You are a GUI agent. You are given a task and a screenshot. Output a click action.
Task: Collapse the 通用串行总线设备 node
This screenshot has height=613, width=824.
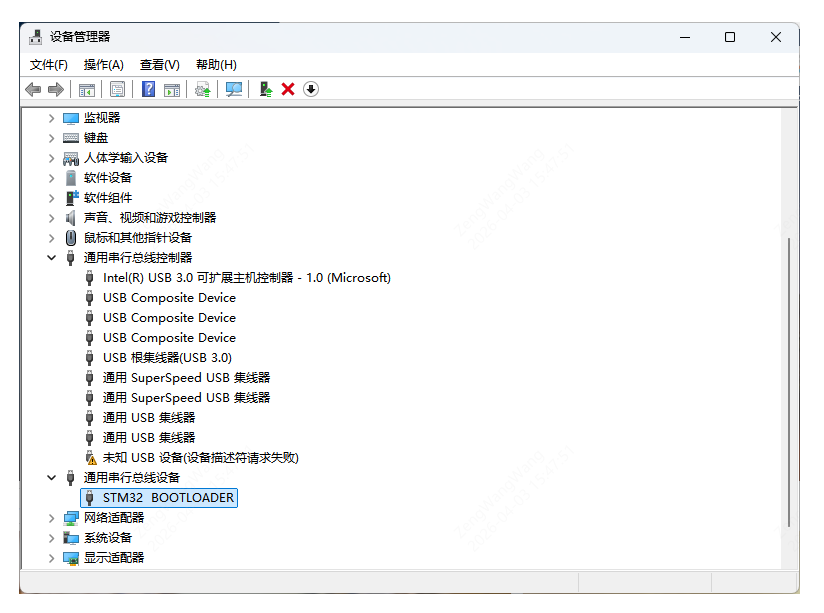tap(51, 477)
